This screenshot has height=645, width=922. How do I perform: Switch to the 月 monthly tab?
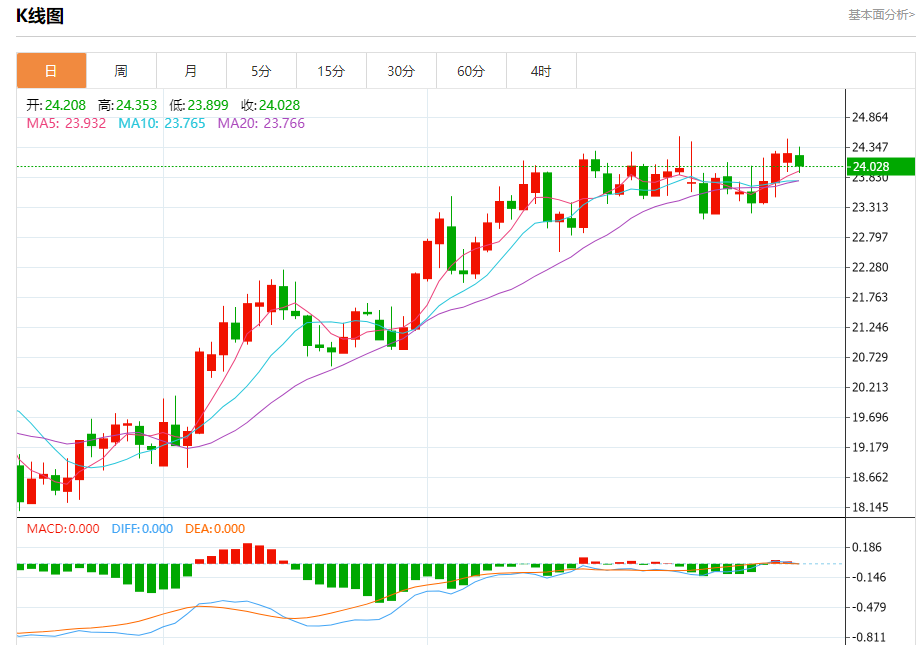(191, 71)
